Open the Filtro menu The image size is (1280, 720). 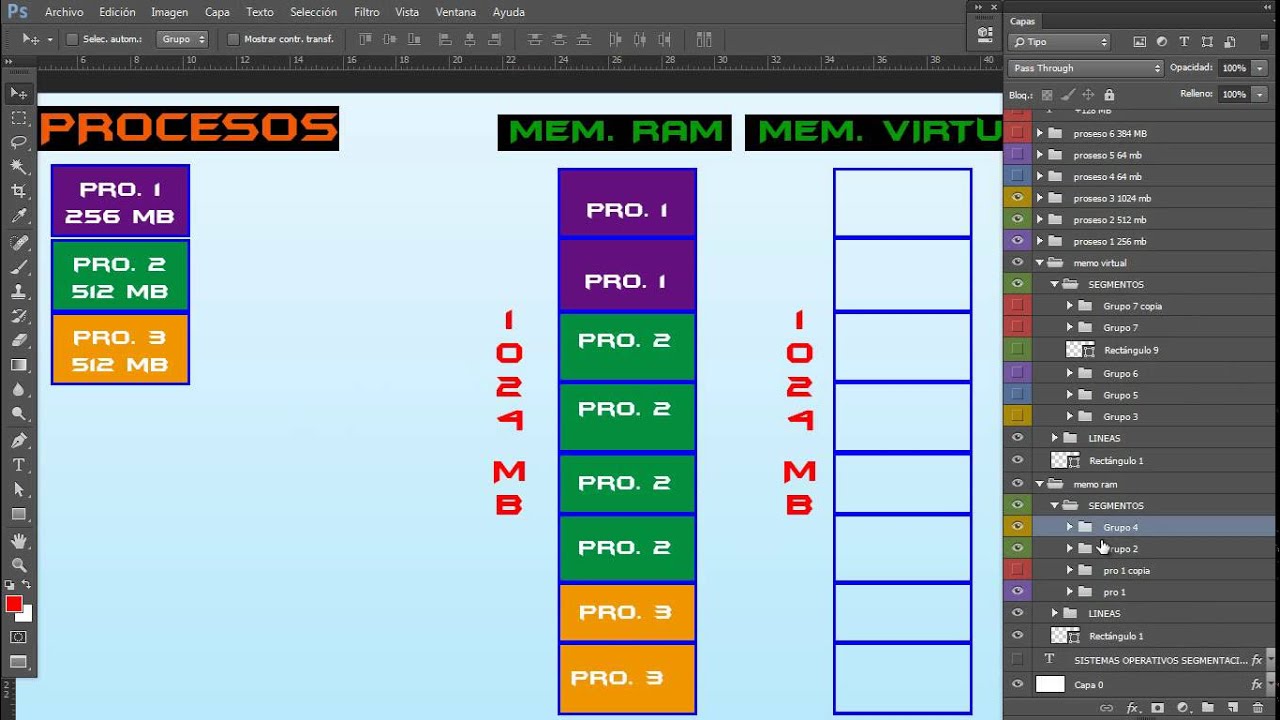367,12
